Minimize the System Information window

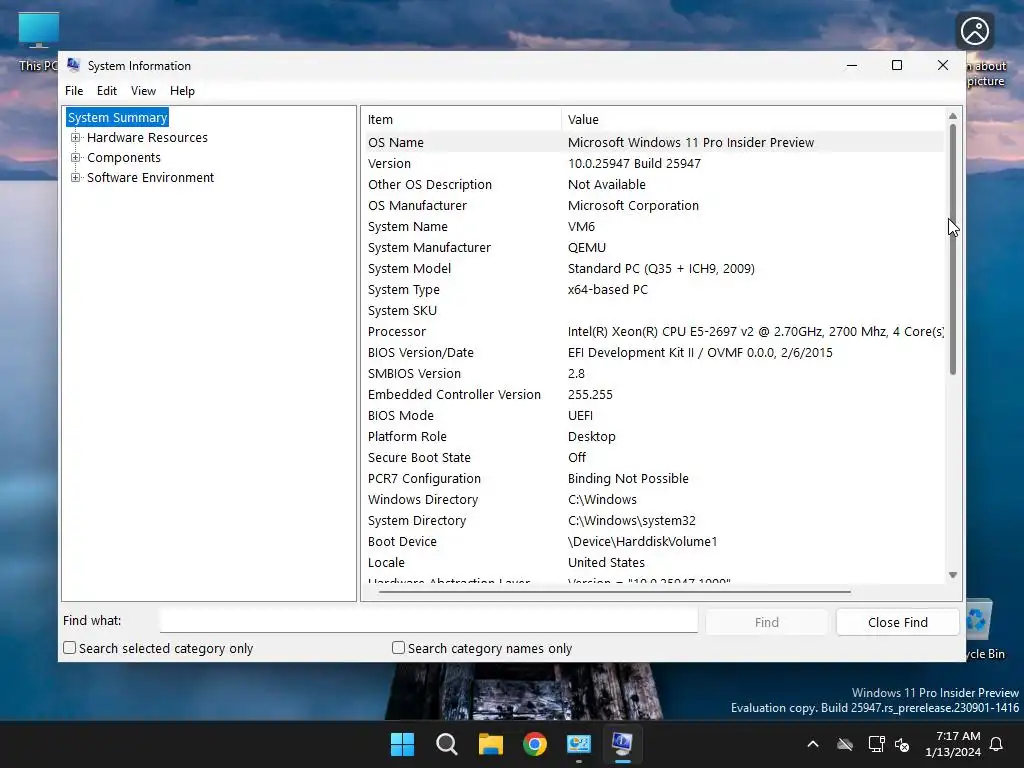(852, 65)
